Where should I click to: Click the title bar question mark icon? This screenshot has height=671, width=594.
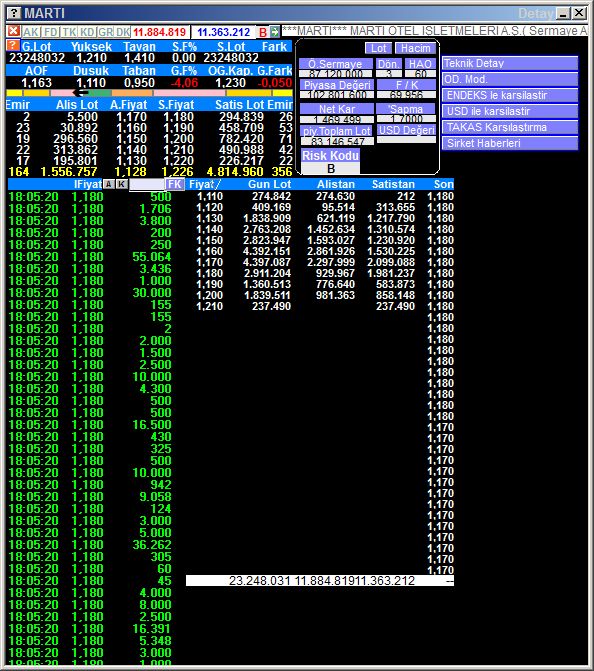point(14,13)
